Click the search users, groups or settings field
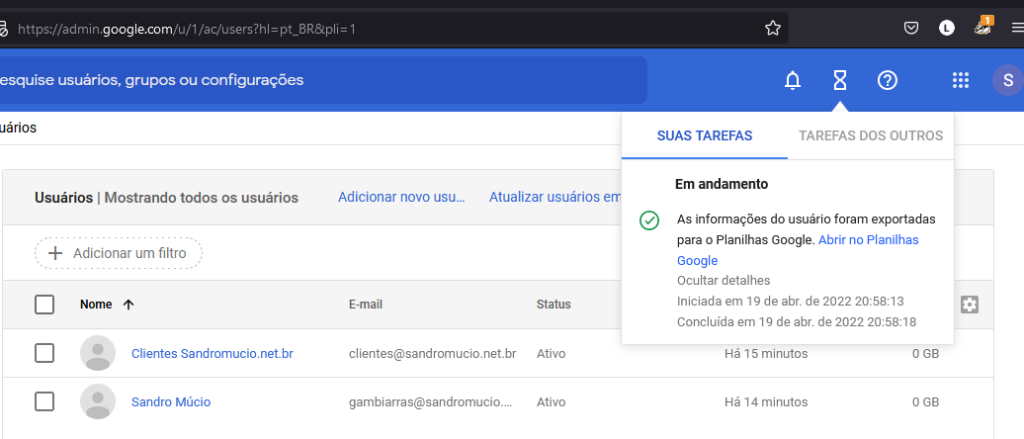This screenshot has width=1024, height=439. [x=320, y=80]
